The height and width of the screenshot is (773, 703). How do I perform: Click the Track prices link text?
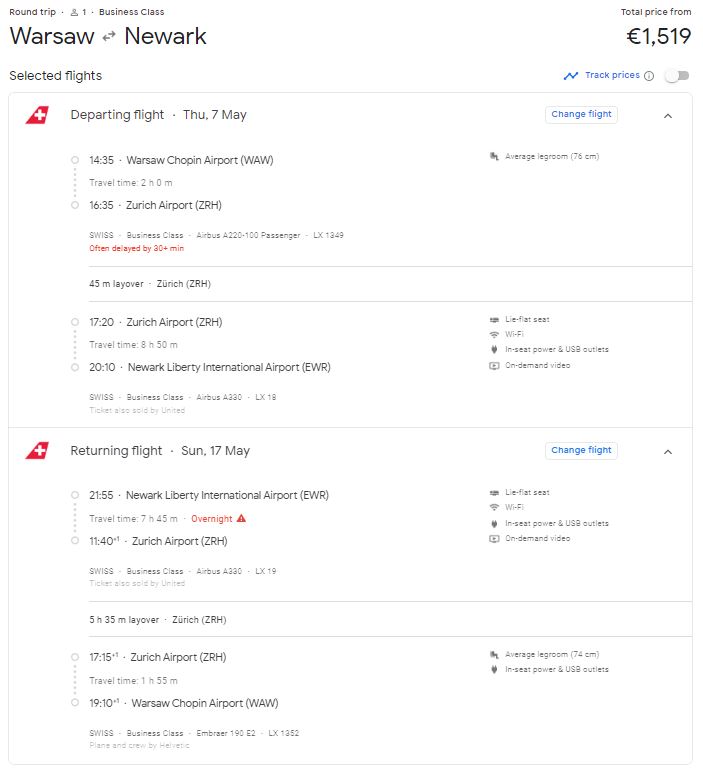(612, 75)
